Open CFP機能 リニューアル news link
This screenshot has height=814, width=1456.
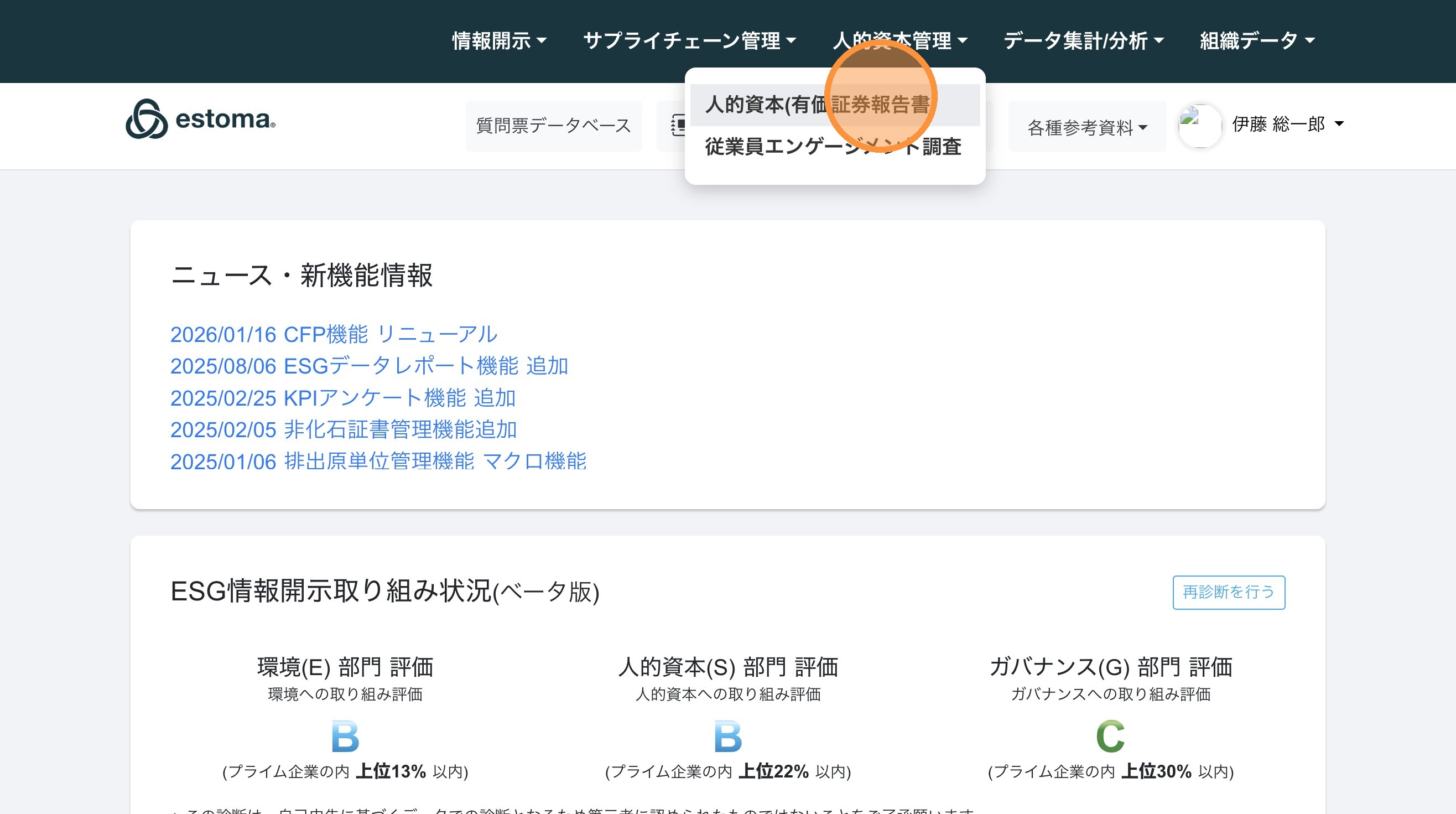pyautogui.click(x=334, y=335)
